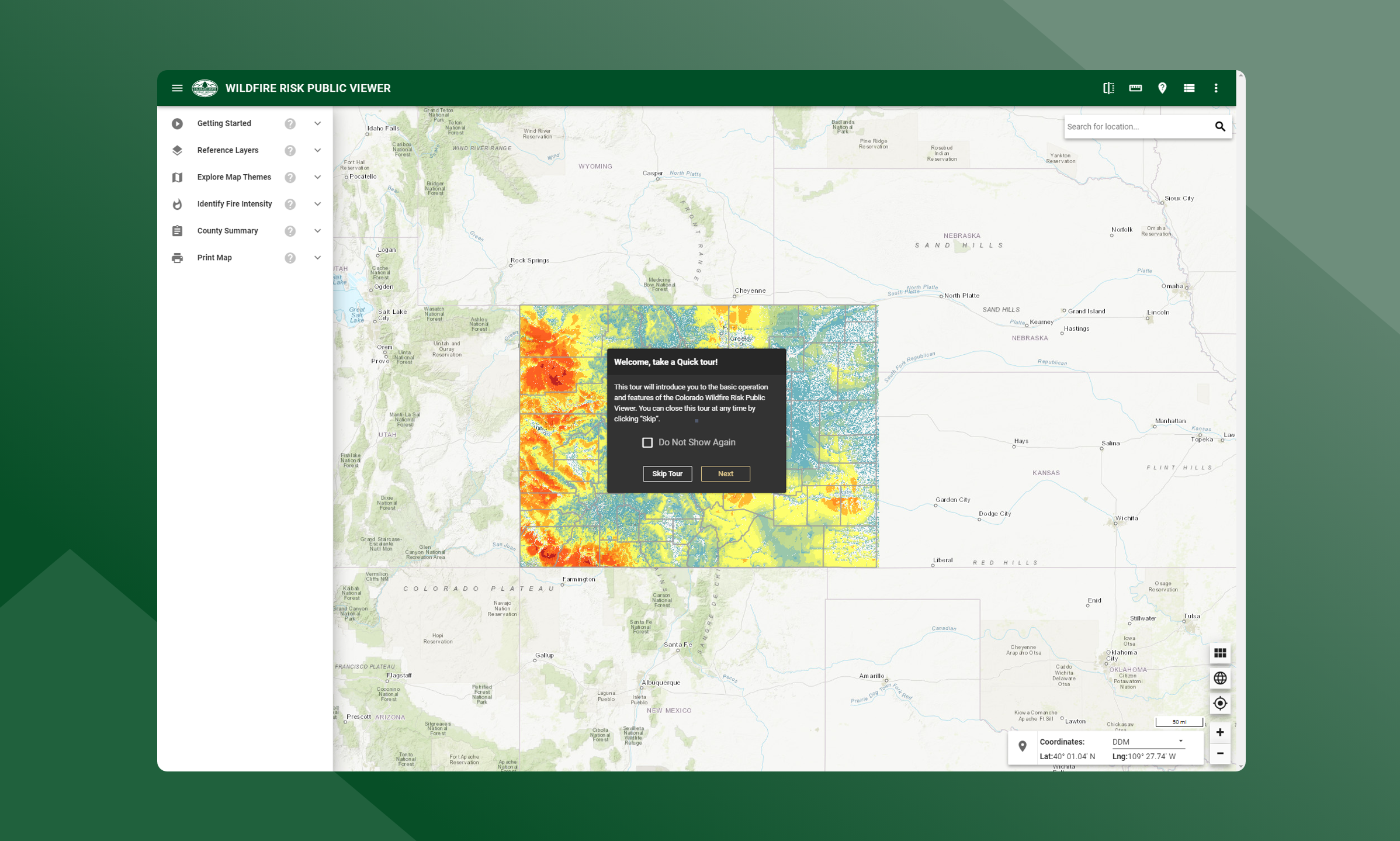Click the swipe/compare map tool icon

pos(1108,88)
